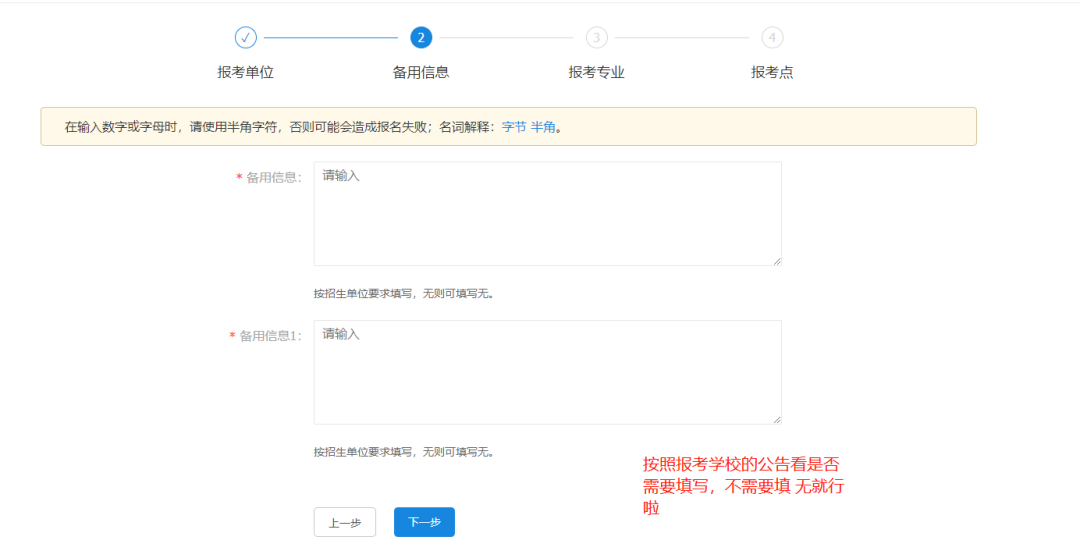This screenshot has height=558, width=1080.
Task: Click the red annotation text about 报考学校
Action: coord(742,486)
